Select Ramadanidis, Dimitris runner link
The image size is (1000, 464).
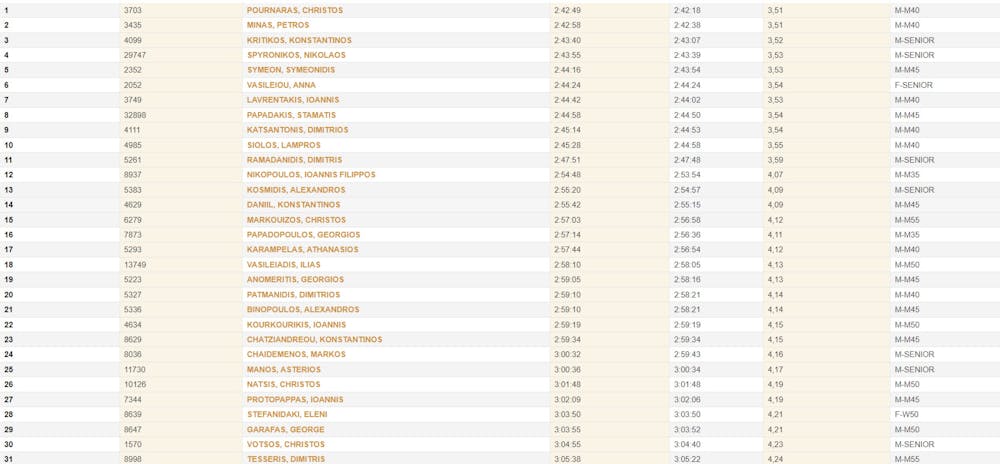pos(294,160)
